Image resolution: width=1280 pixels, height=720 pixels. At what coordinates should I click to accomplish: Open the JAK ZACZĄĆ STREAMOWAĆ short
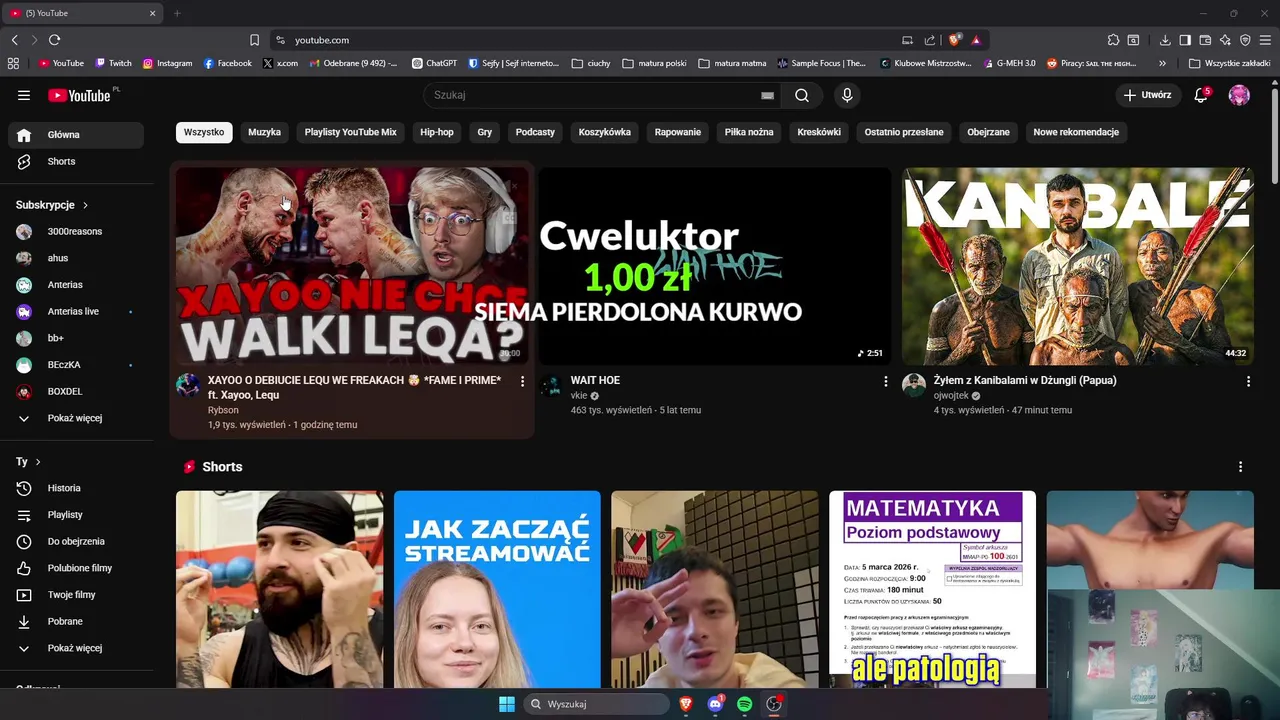pos(497,589)
